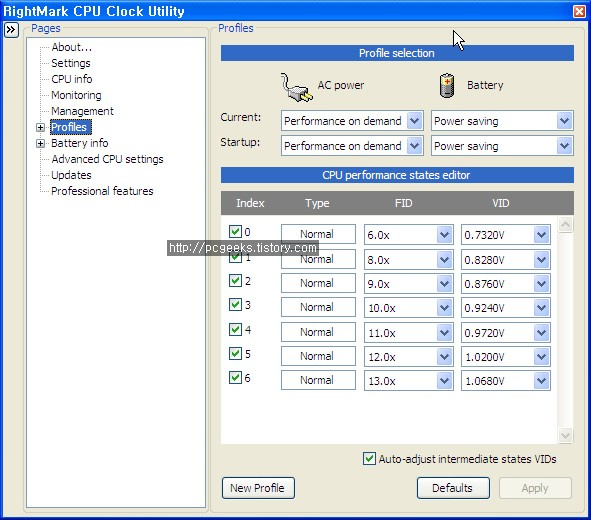Close the RightMark CPU Clock Utility window
The height and width of the screenshot is (520, 591).
coord(579,11)
